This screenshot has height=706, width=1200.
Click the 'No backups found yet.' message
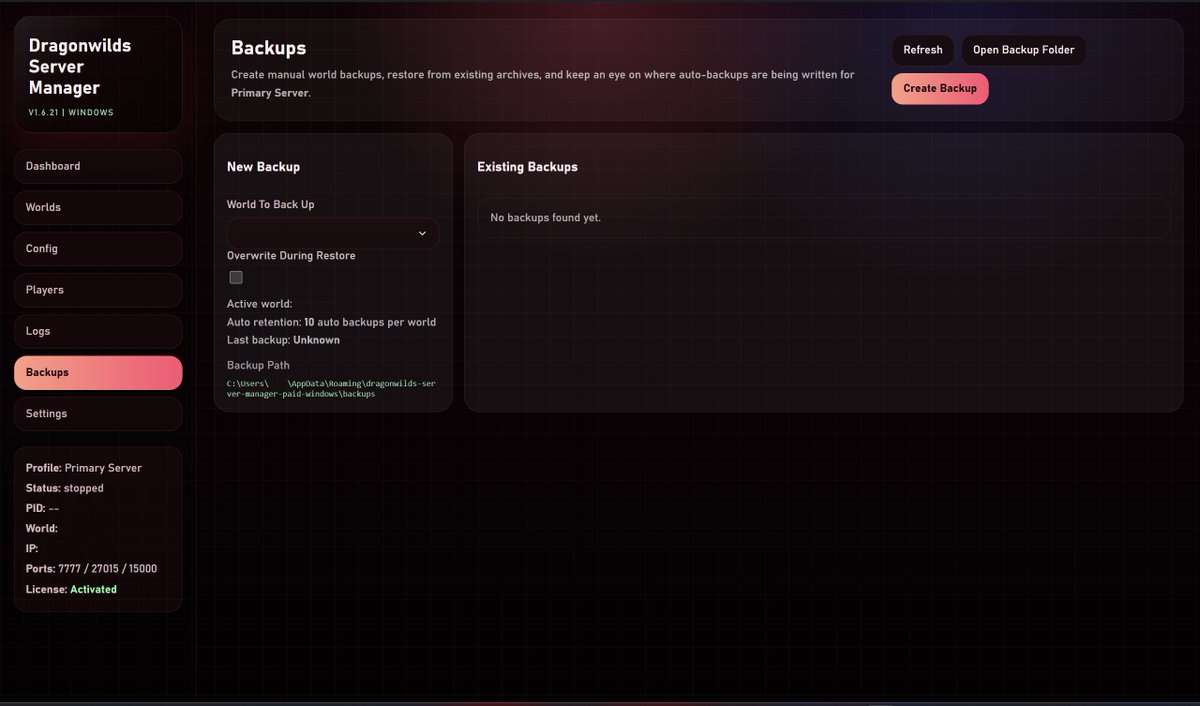[545, 218]
